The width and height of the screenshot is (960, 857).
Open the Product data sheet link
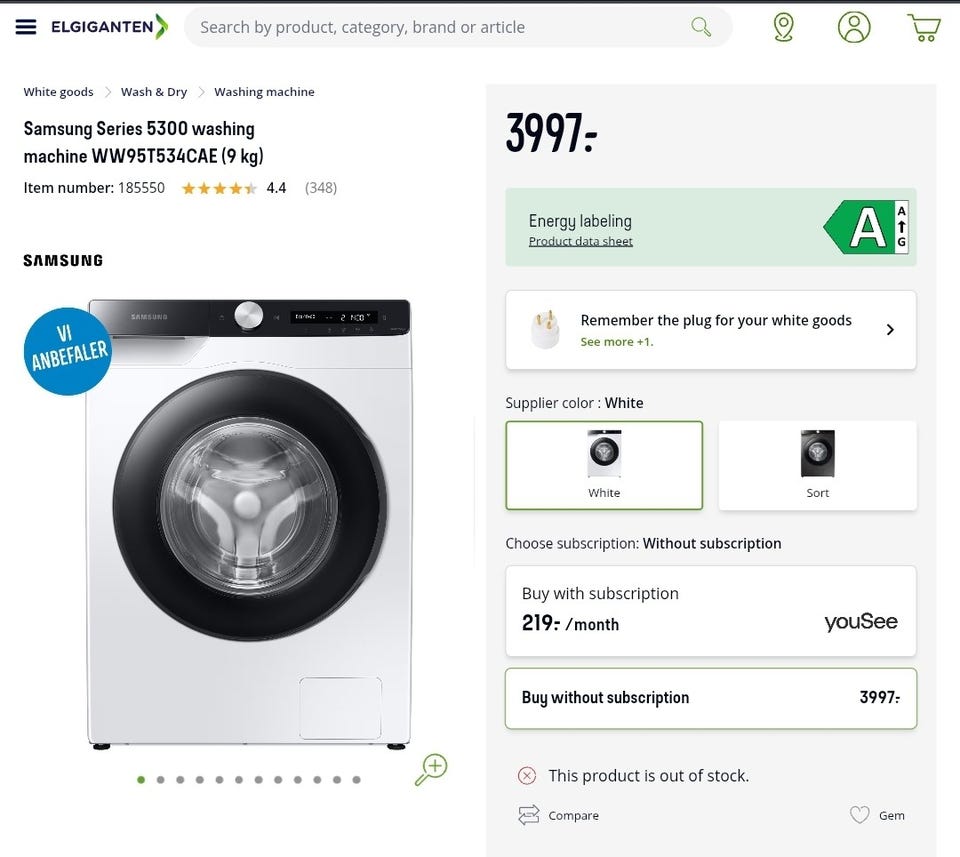580,241
